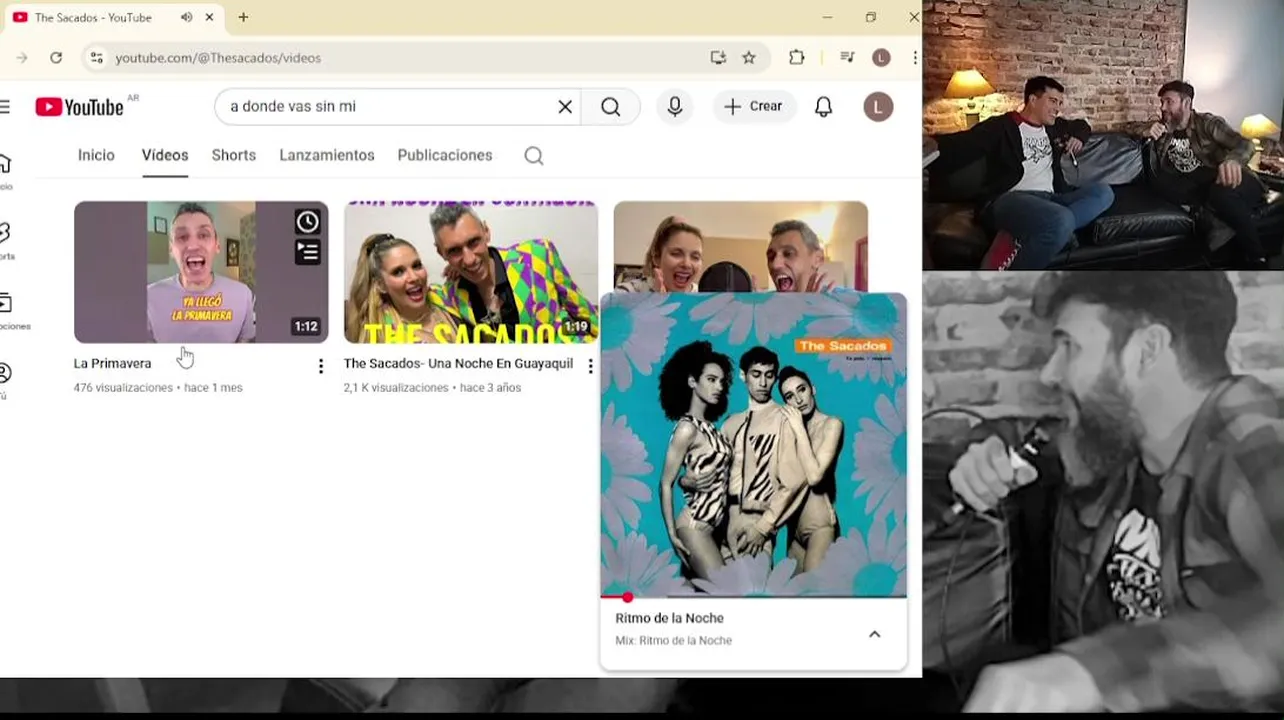Switch to the Inicio channel tab
The width and height of the screenshot is (1284, 720).
tap(96, 156)
